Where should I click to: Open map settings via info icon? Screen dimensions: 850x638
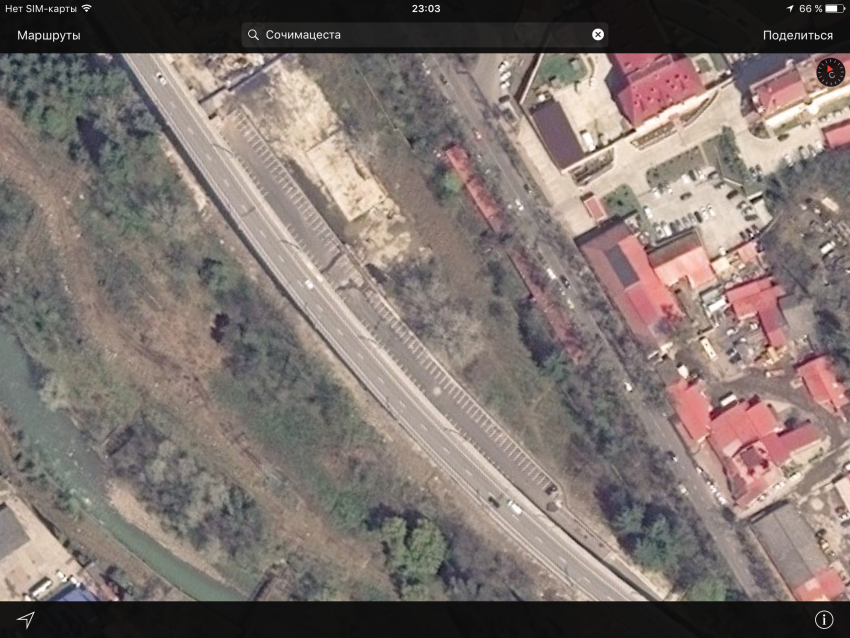823,619
